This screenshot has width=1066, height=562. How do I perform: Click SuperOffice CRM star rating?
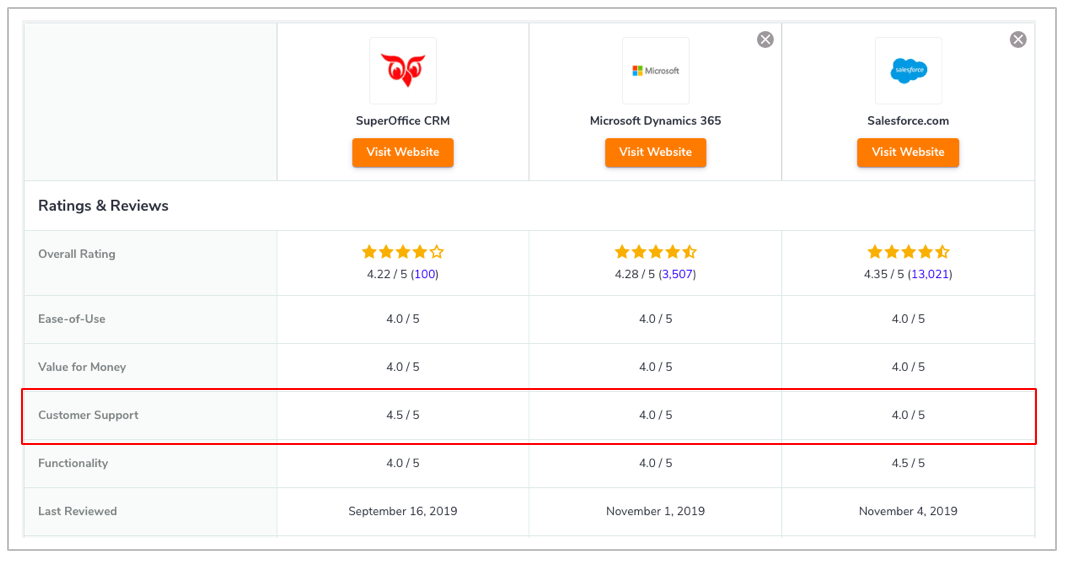[403, 252]
